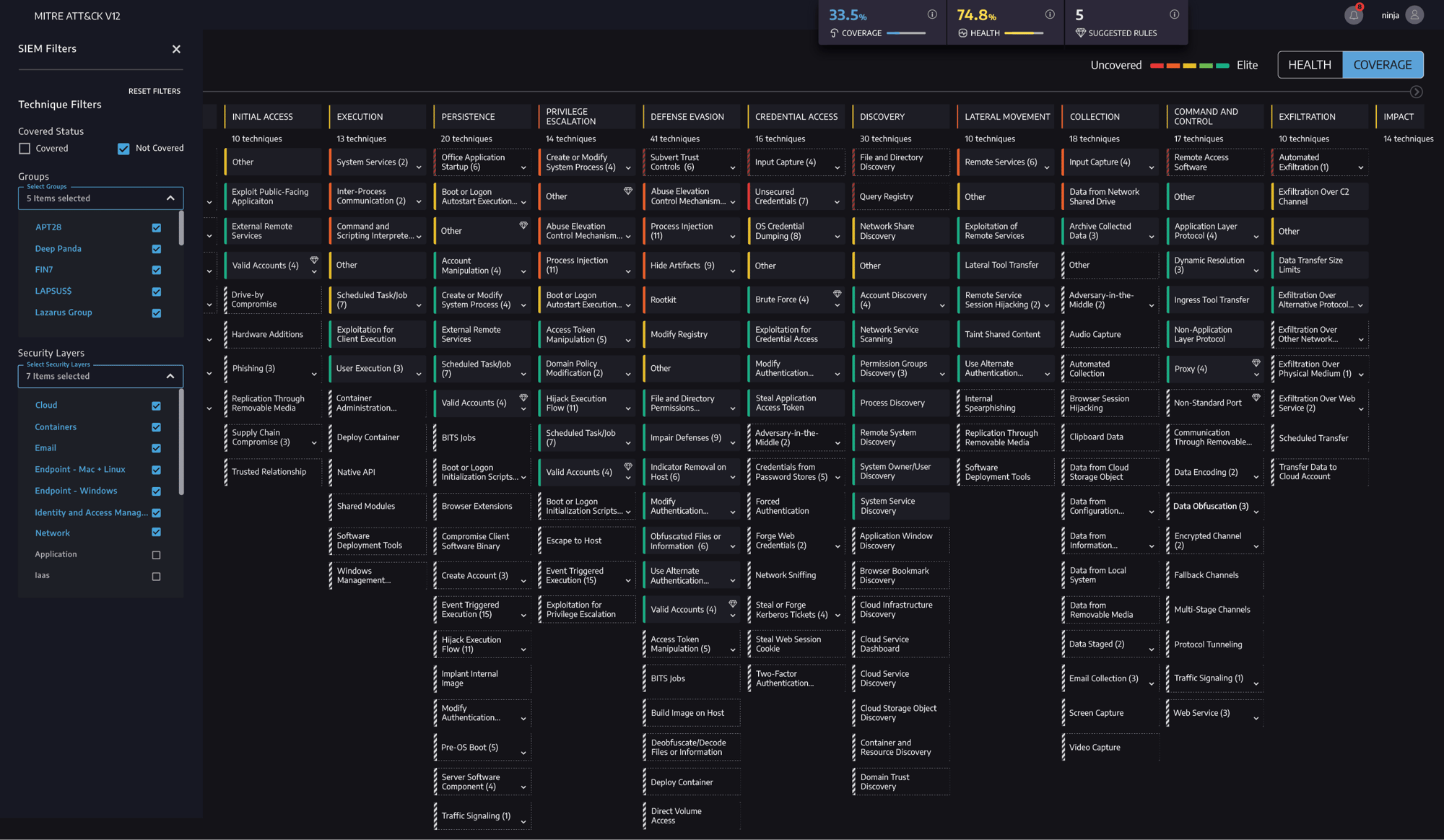The image size is (1444, 840).
Task: Click diamond icon on Defense Evasion Valid Accounts
Action: [733, 604]
